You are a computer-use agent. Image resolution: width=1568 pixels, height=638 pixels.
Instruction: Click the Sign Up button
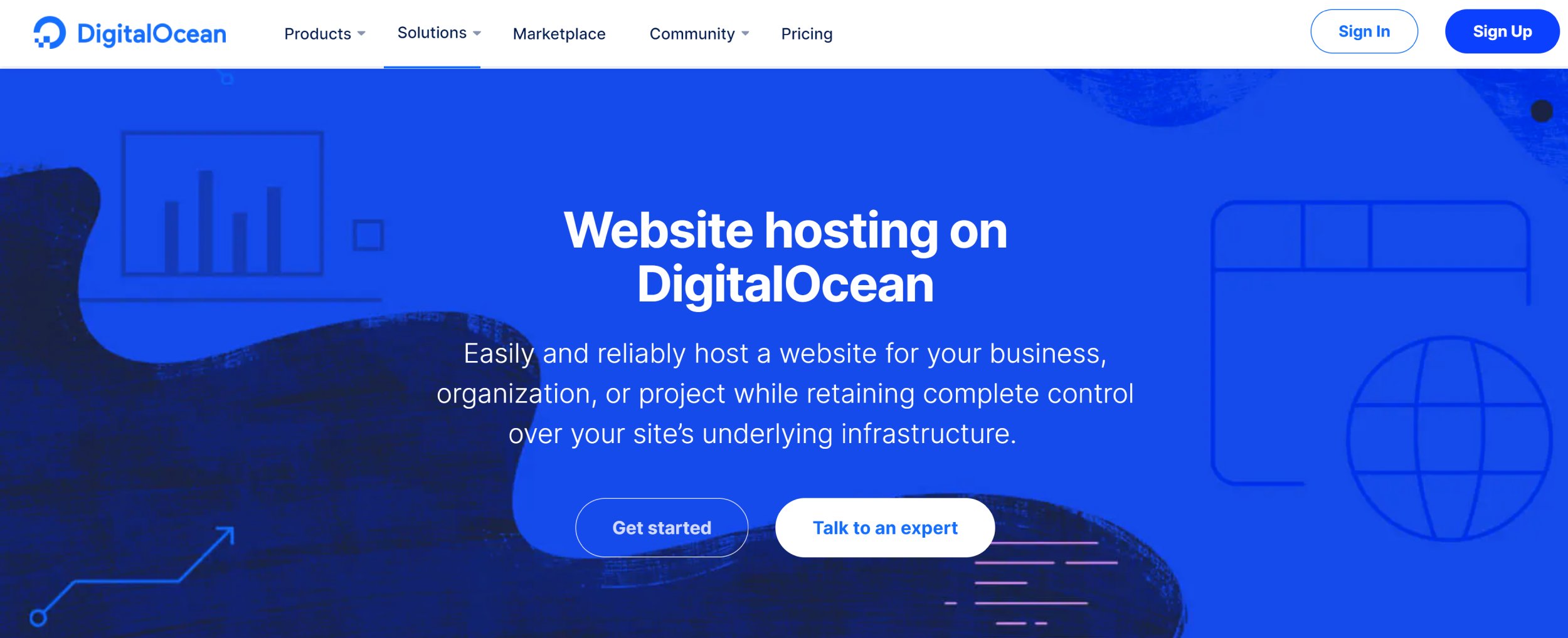pyautogui.click(x=1502, y=31)
